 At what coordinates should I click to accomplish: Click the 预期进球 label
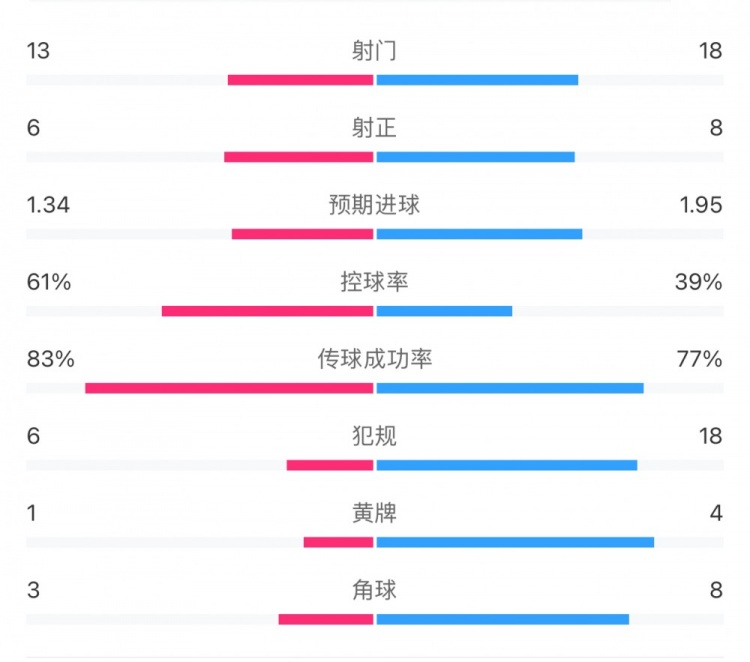[x=374, y=205]
